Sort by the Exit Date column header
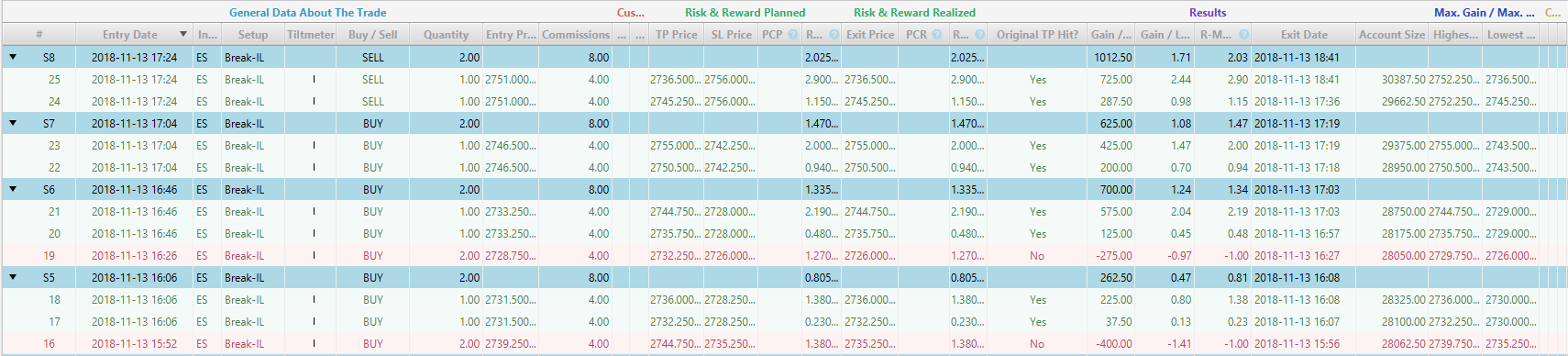The width and height of the screenshot is (1568, 356). [1304, 35]
